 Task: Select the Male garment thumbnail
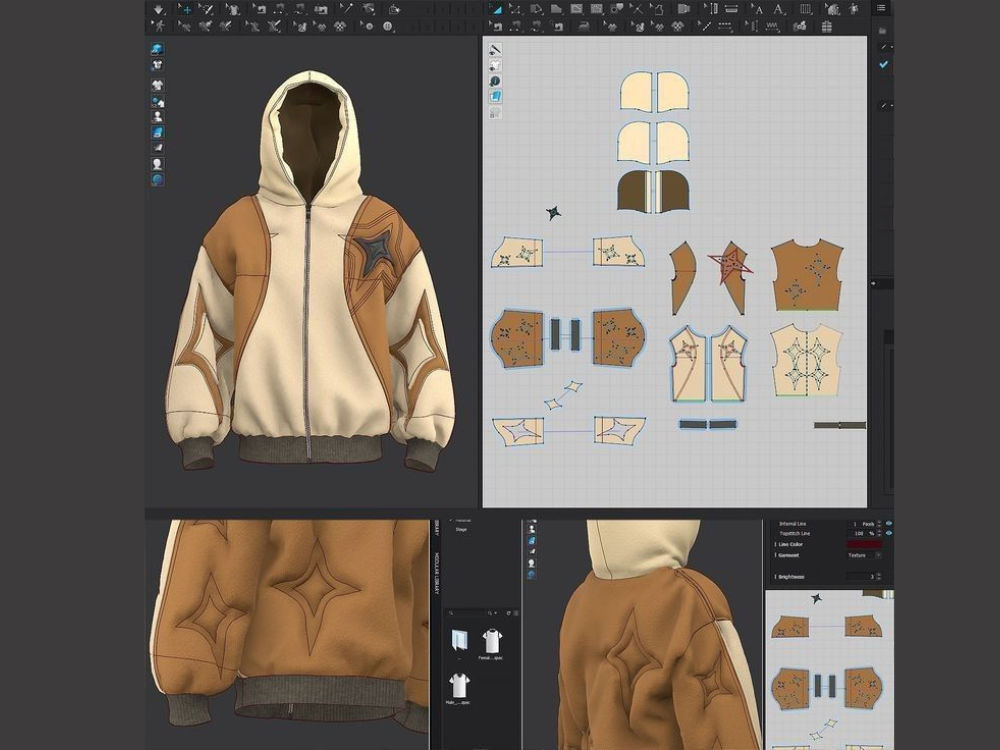(x=460, y=685)
